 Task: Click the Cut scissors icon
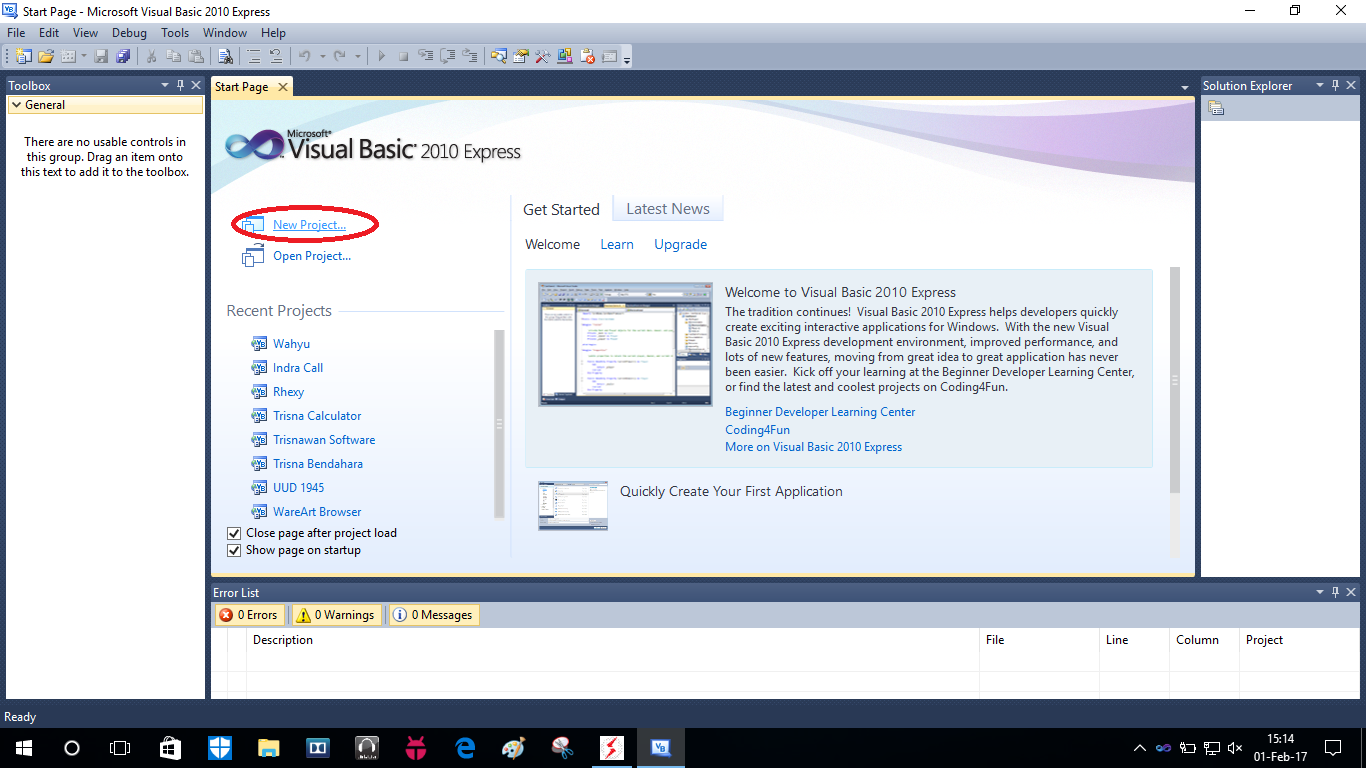pyautogui.click(x=151, y=56)
